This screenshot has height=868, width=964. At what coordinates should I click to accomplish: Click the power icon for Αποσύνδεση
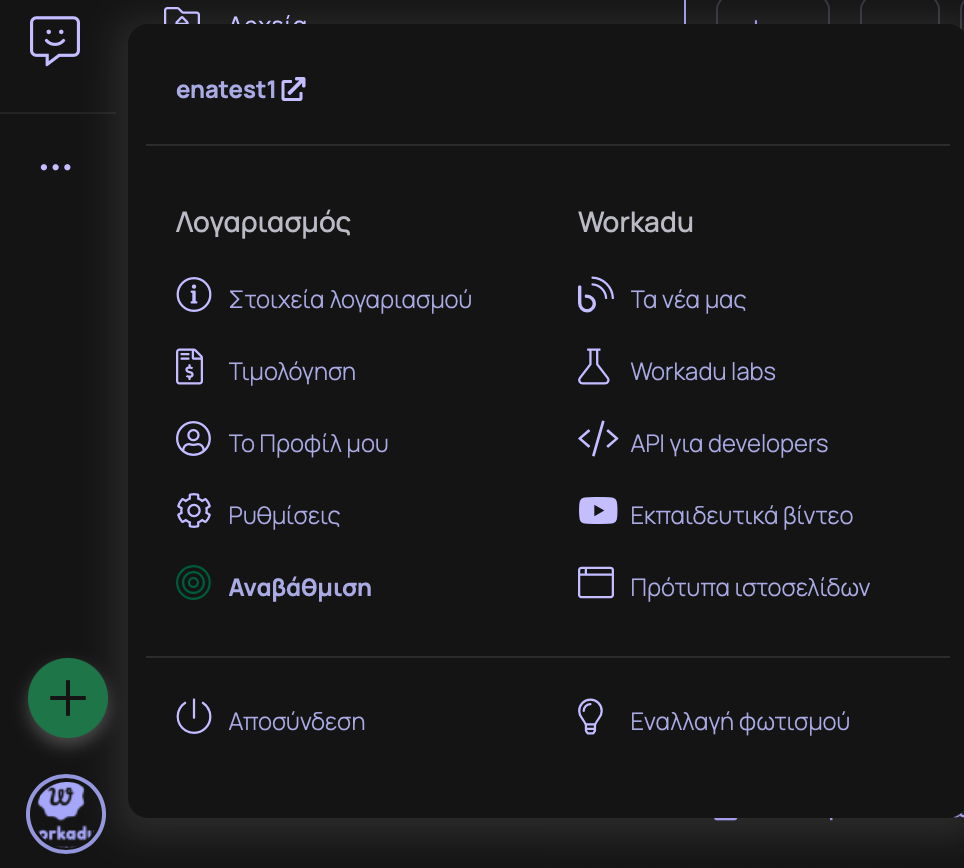pyautogui.click(x=193, y=717)
